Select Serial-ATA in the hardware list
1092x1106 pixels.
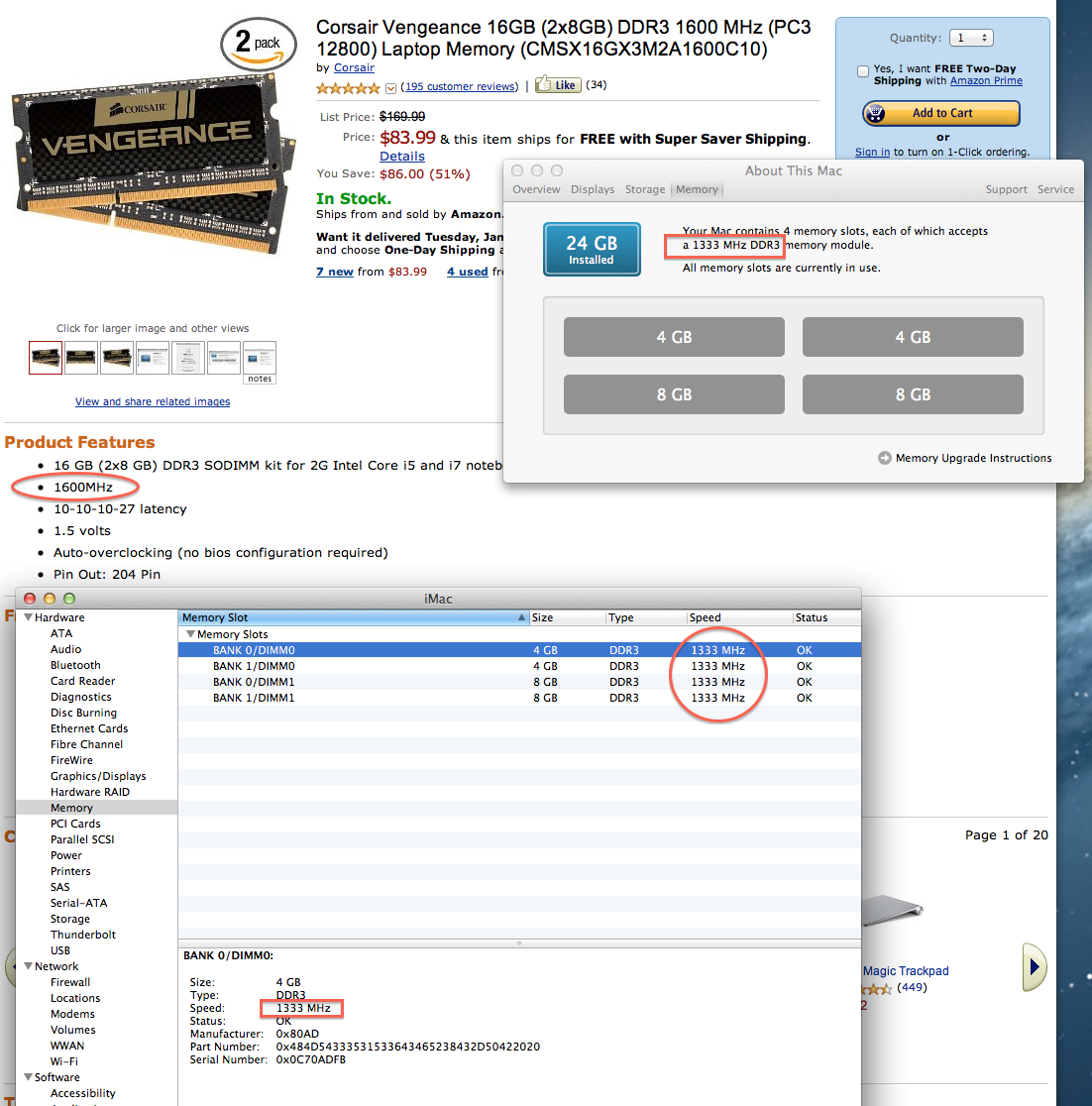[79, 903]
